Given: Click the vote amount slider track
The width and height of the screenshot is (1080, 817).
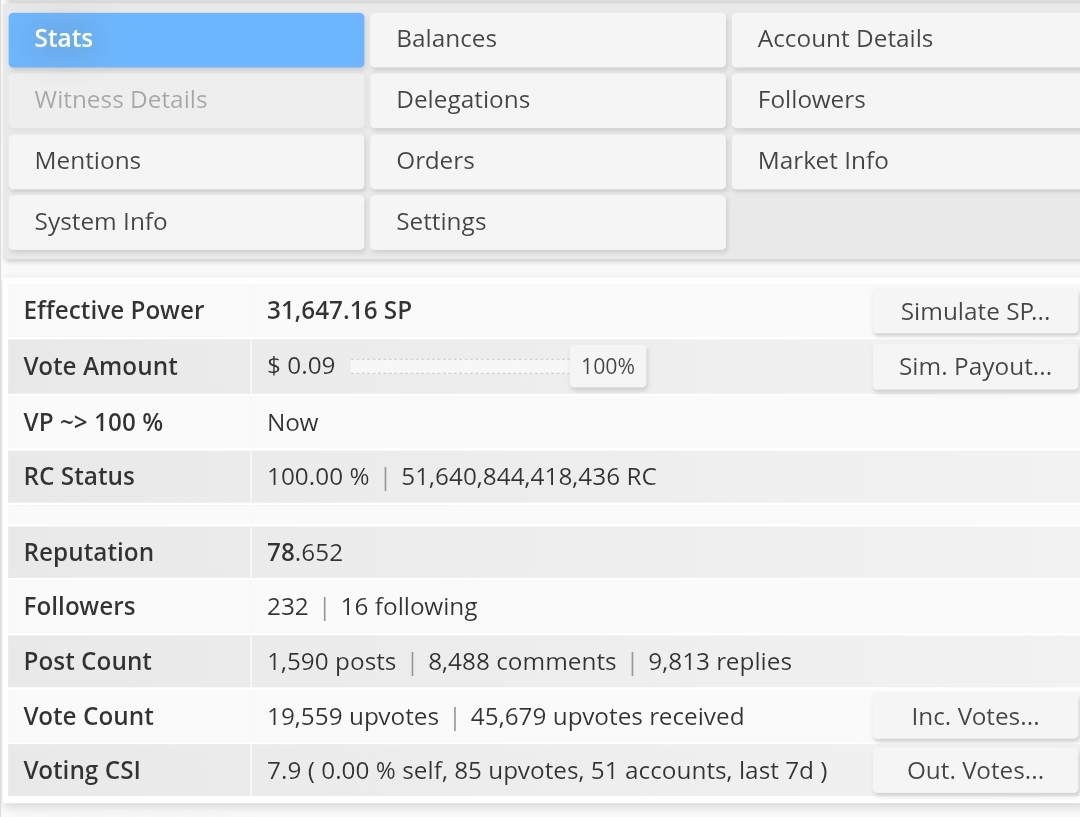Looking at the screenshot, I should [459, 367].
